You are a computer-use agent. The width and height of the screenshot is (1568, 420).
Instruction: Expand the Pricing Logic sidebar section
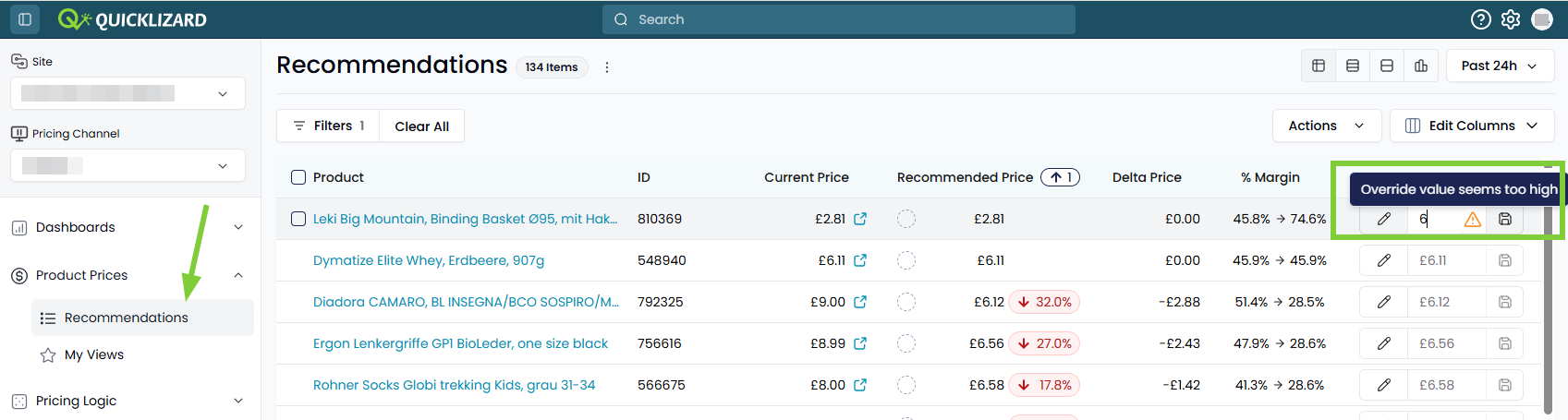pyautogui.click(x=128, y=401)
